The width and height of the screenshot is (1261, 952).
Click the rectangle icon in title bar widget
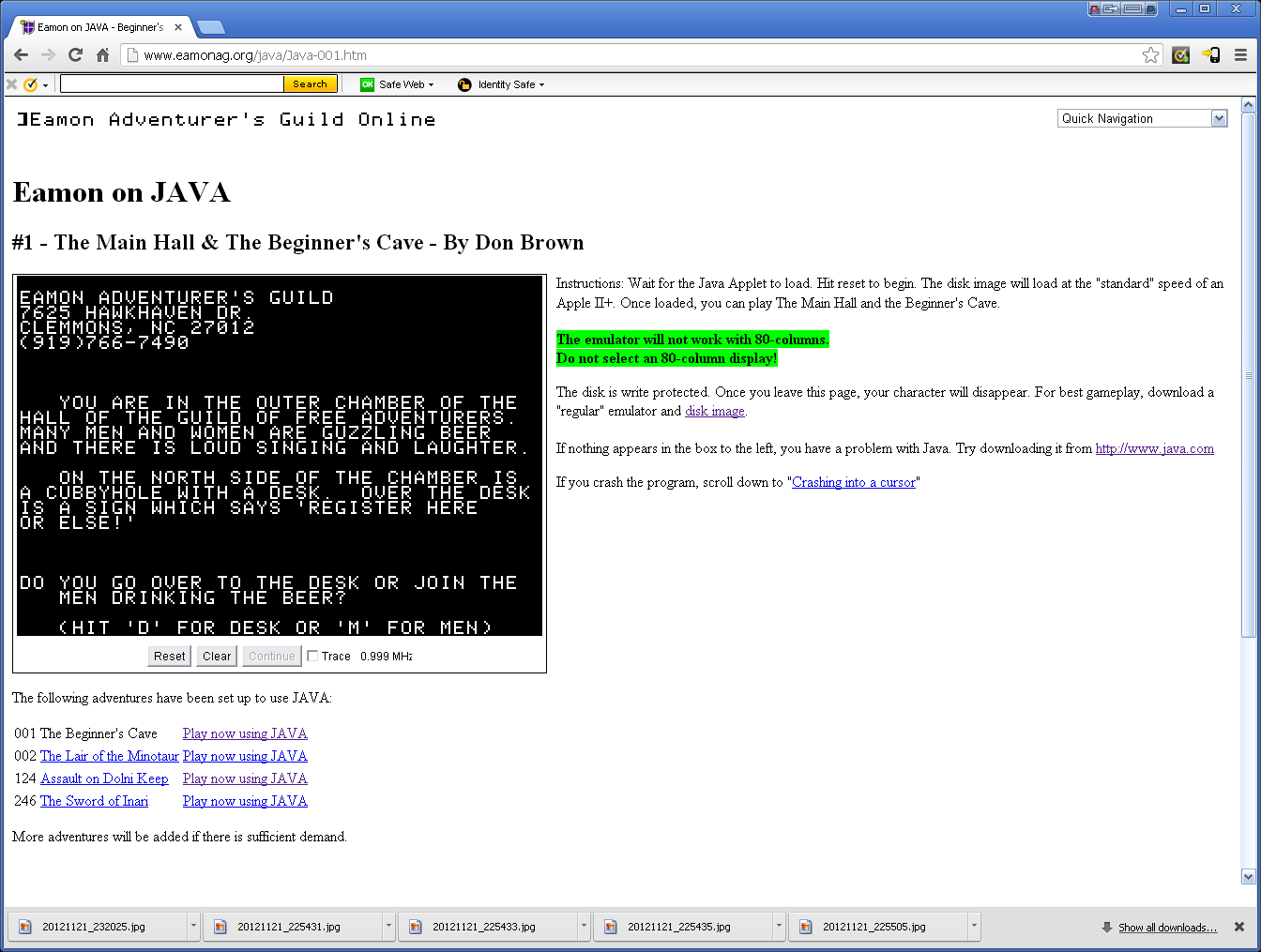(1133, 8)
